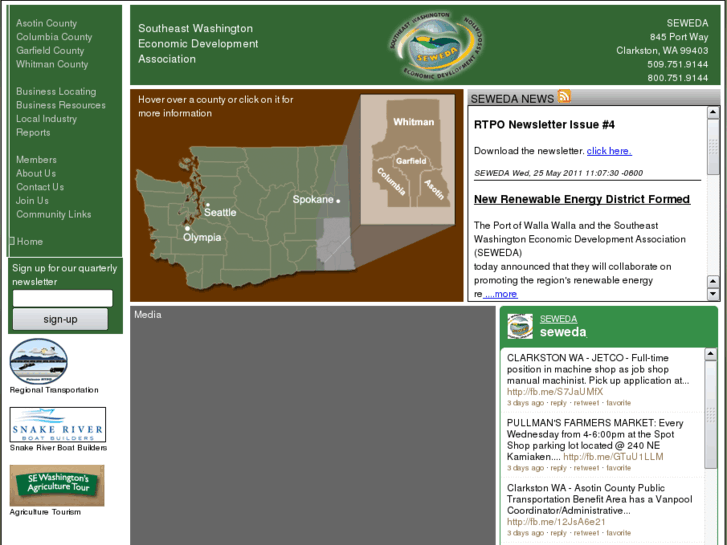Screen dimensions: 727x545
Task: Click Seattle label on Washington map
Action: pyautogui.click(x=220, y=212)
